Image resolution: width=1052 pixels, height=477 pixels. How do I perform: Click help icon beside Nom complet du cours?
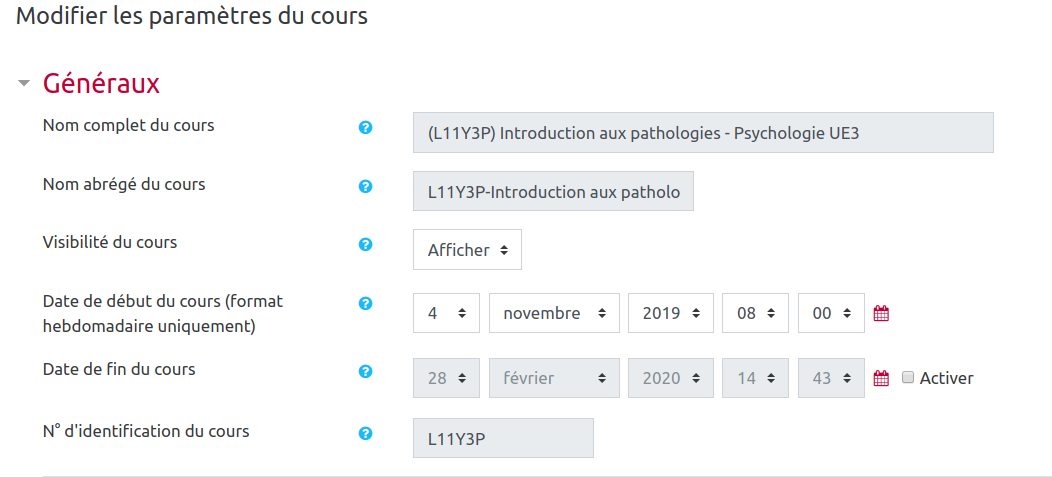[x=366, y=128]
